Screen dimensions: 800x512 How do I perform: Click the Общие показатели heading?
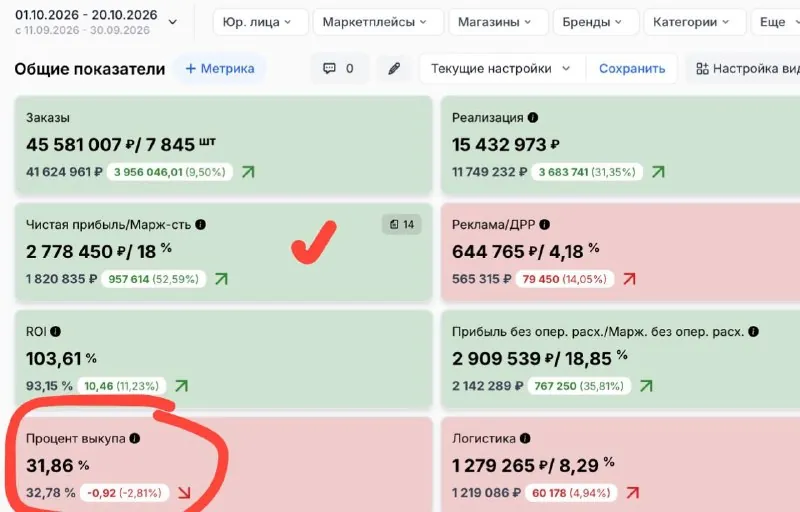90,69
